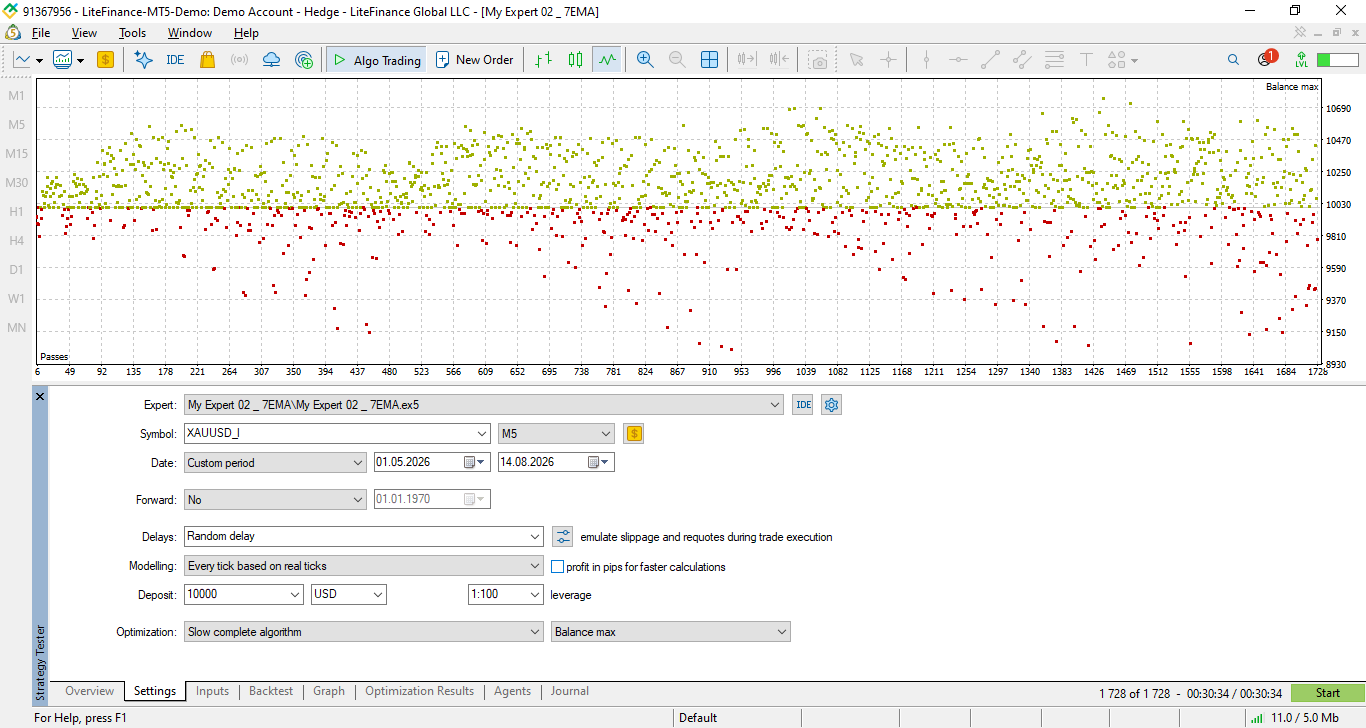Select the text label tool
This screenshot has width=1366, height=728.
[x=1086, y=60]
